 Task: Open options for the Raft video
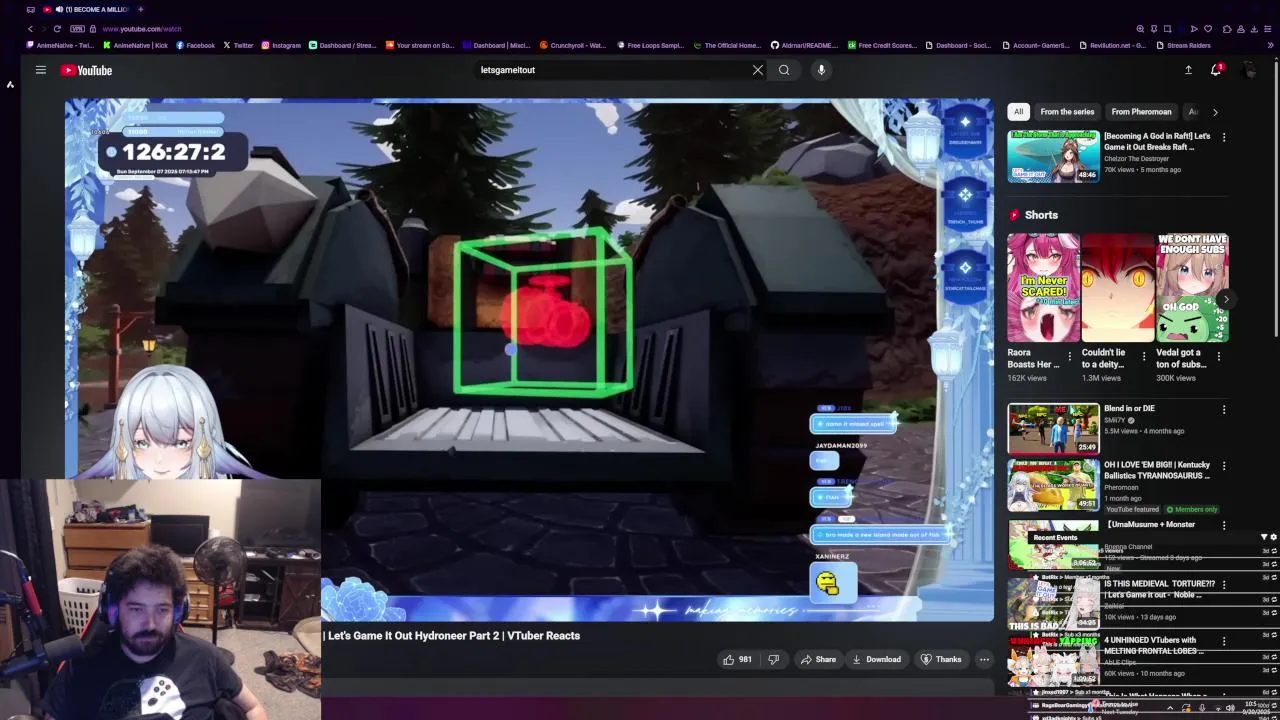1224,137
